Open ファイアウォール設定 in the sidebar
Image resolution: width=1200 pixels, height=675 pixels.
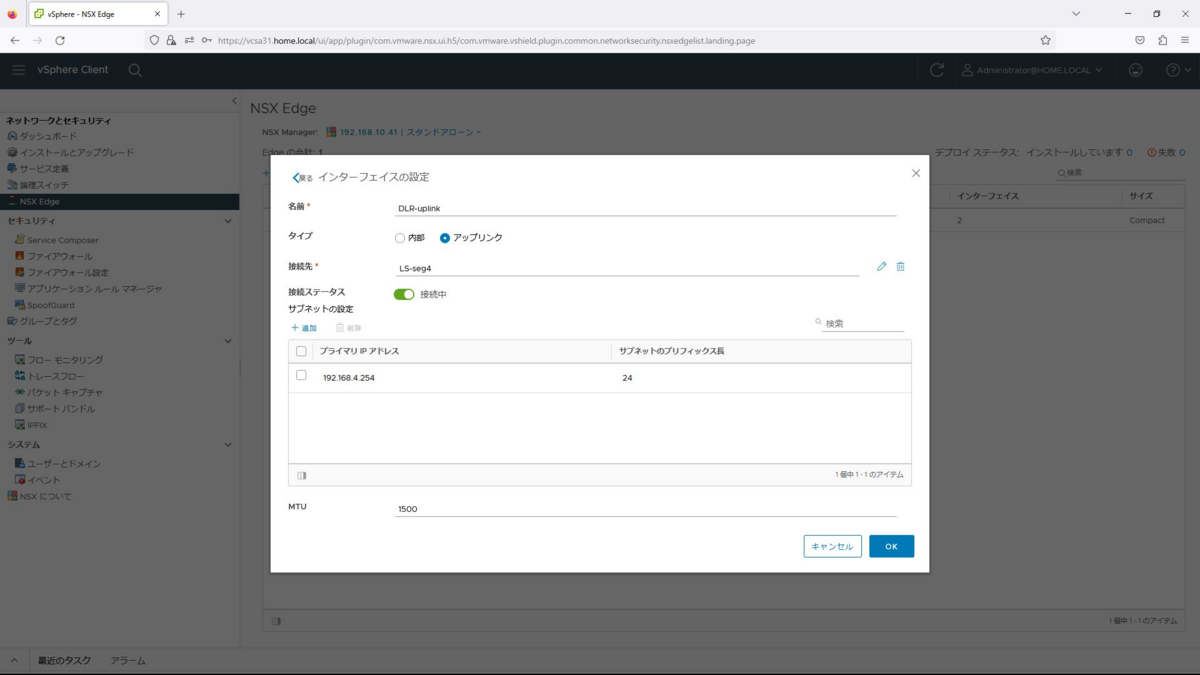pos(68,272)
